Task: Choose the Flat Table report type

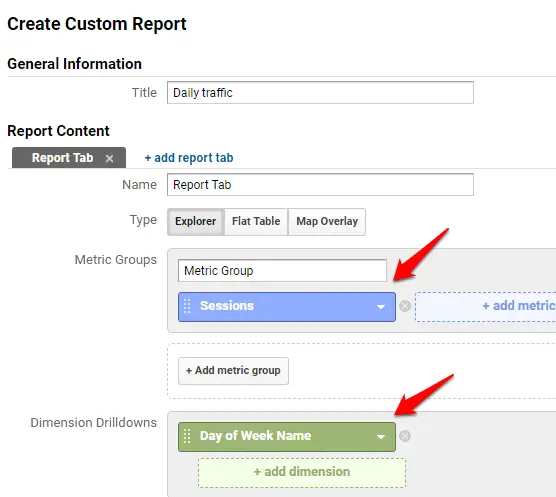Action: coord(256,222)
